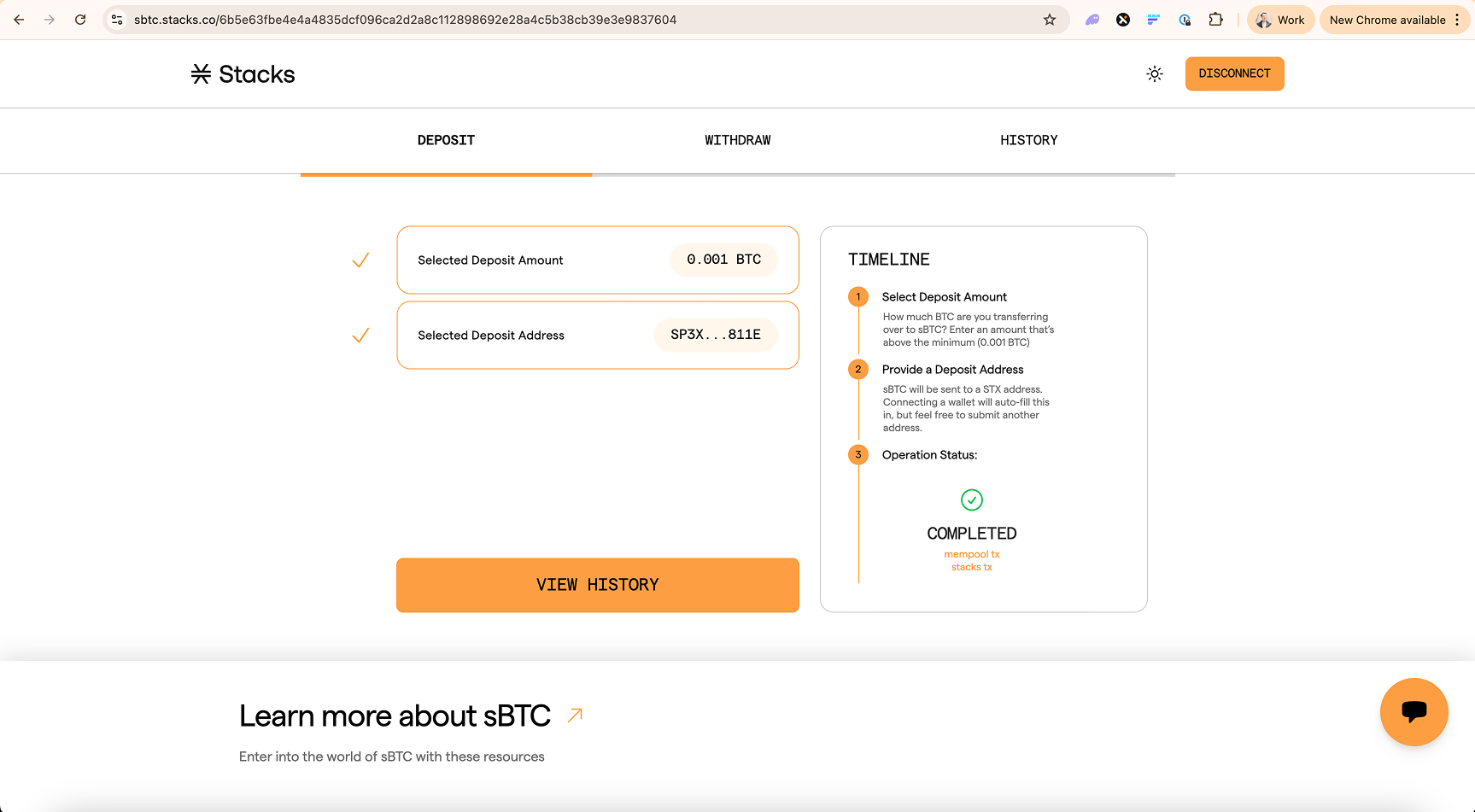The height and width of the screenshot is (812, 1475).
Task: Click the checkmark beside Selected Deposit Amount
Action: [360, 260]
